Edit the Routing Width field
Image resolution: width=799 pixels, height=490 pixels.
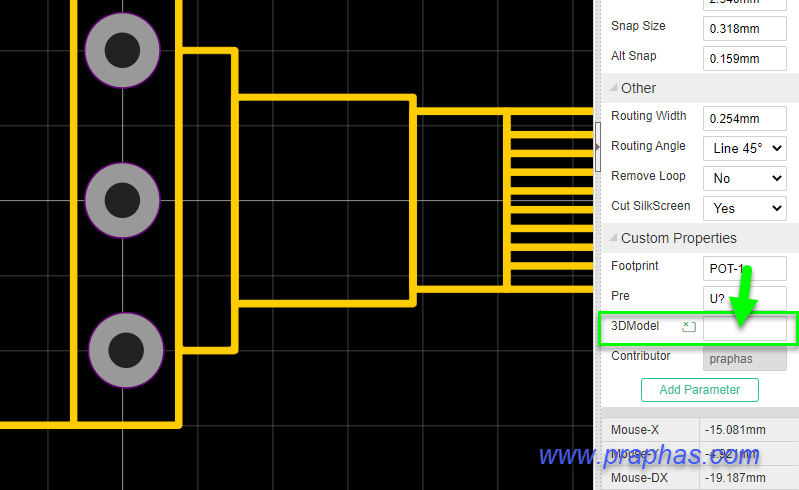point(744,119)
